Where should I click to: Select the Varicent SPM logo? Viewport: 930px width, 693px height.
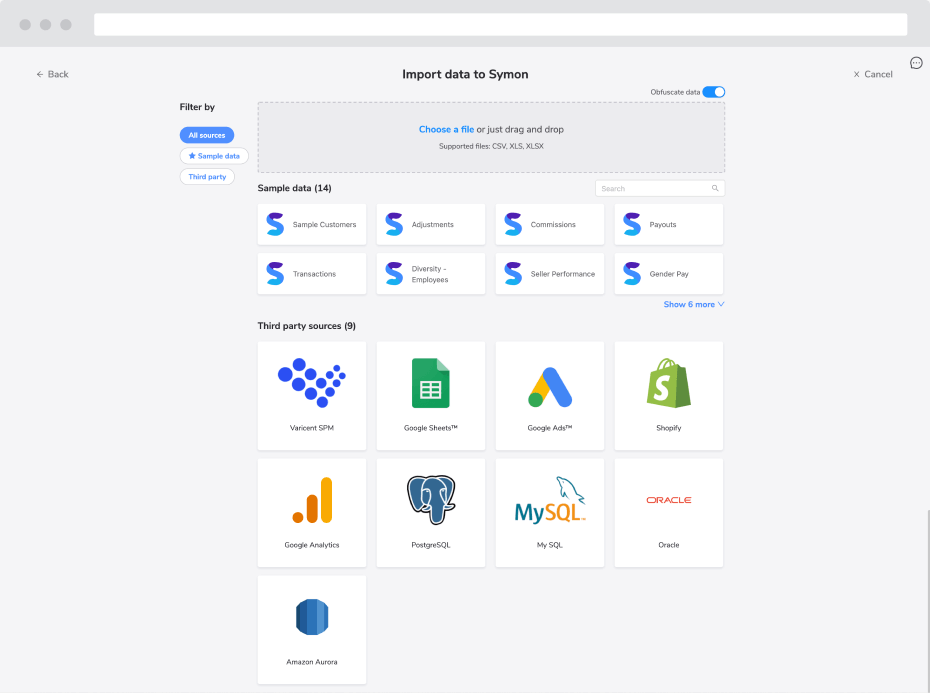click(312, 383)
